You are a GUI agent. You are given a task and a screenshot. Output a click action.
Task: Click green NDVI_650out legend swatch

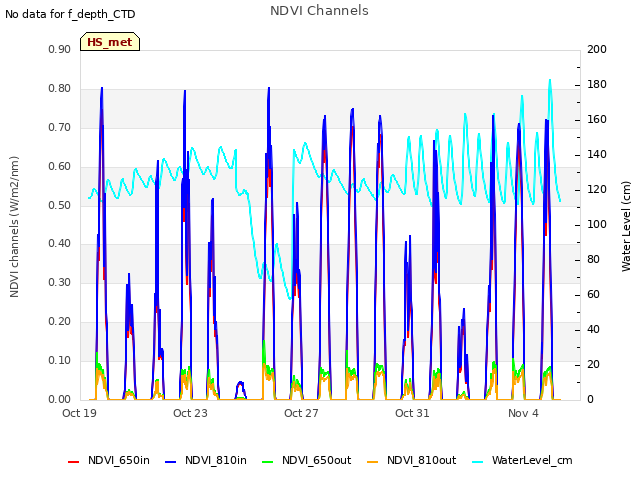(268, 462)
